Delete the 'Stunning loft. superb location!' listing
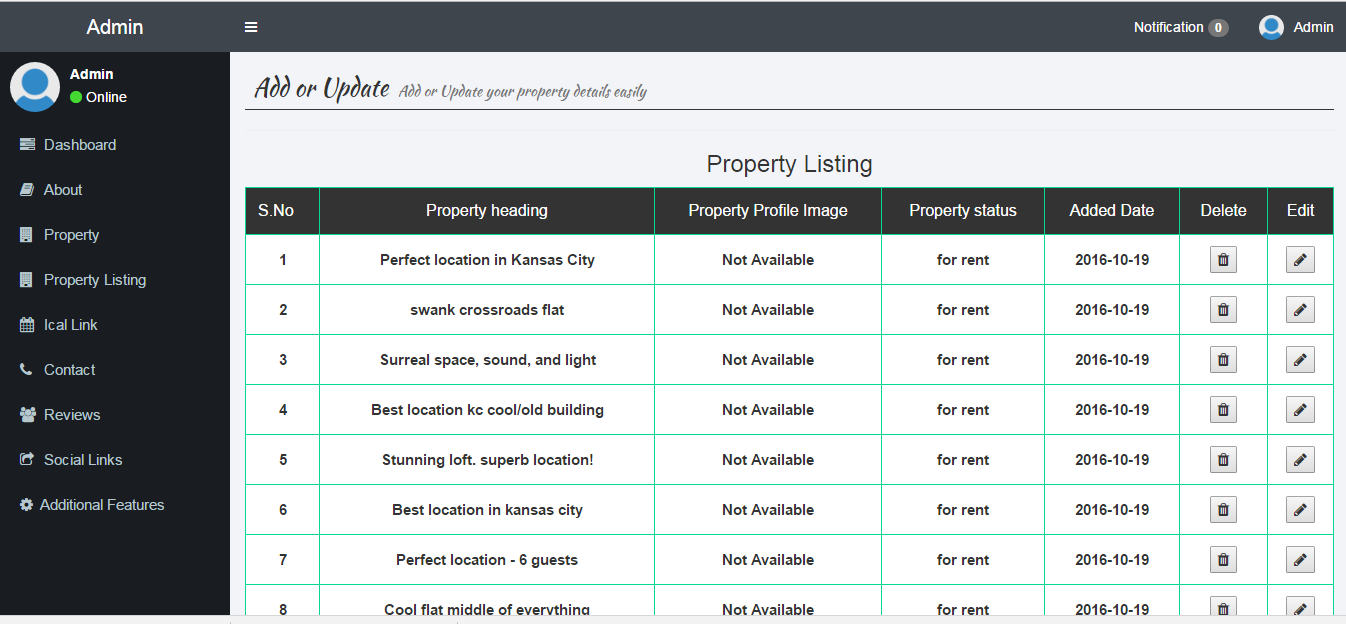This screenshot has height=624, width=1346. [1222, 460]
